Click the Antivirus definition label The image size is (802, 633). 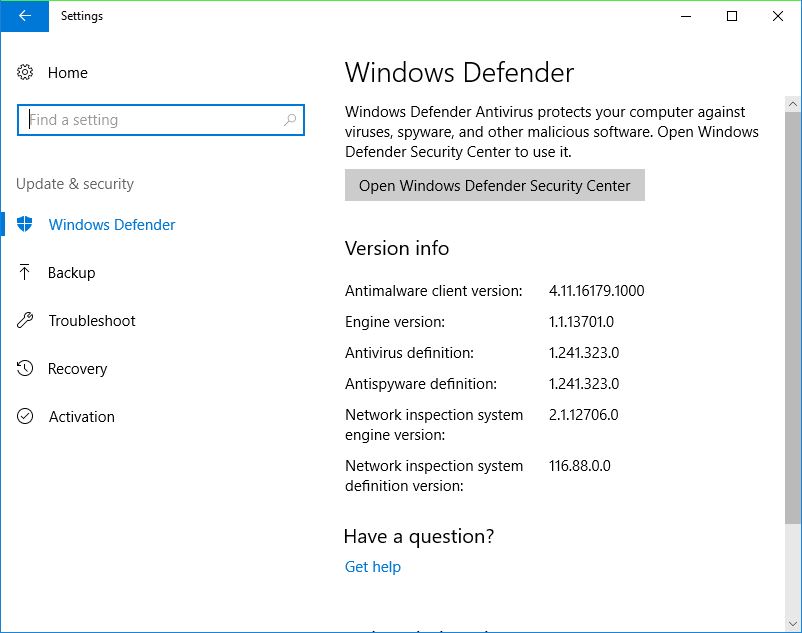pyautogui.click(x=409, y=353)
